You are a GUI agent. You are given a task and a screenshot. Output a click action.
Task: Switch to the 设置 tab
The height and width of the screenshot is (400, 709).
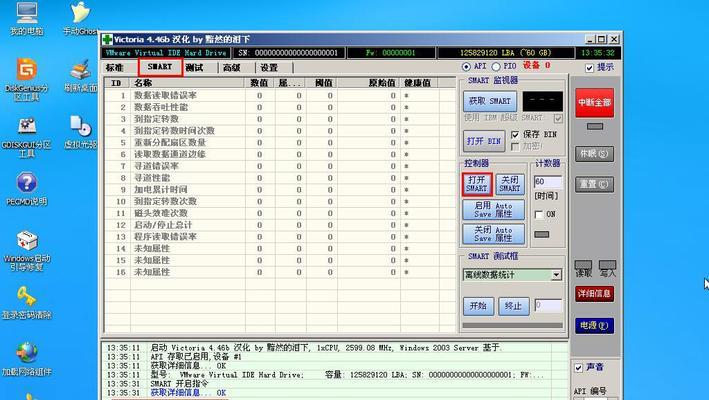(269, 67)
